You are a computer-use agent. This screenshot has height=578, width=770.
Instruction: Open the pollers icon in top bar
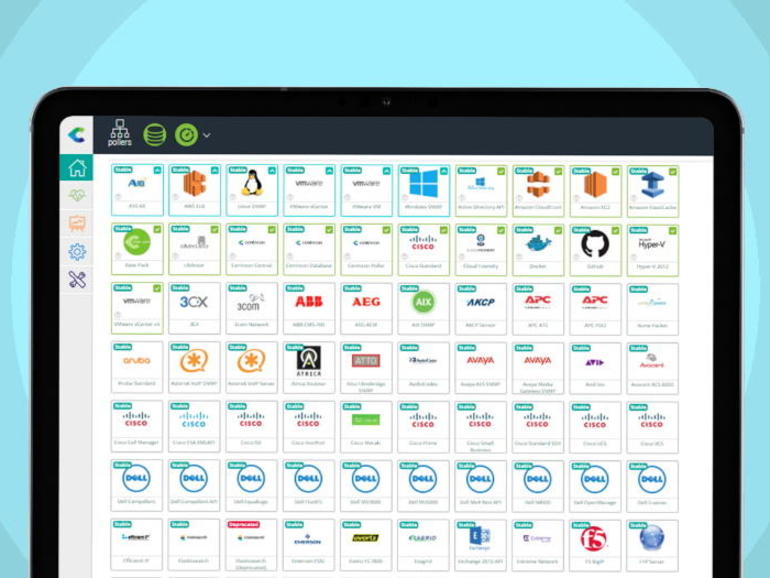point(119,134)
